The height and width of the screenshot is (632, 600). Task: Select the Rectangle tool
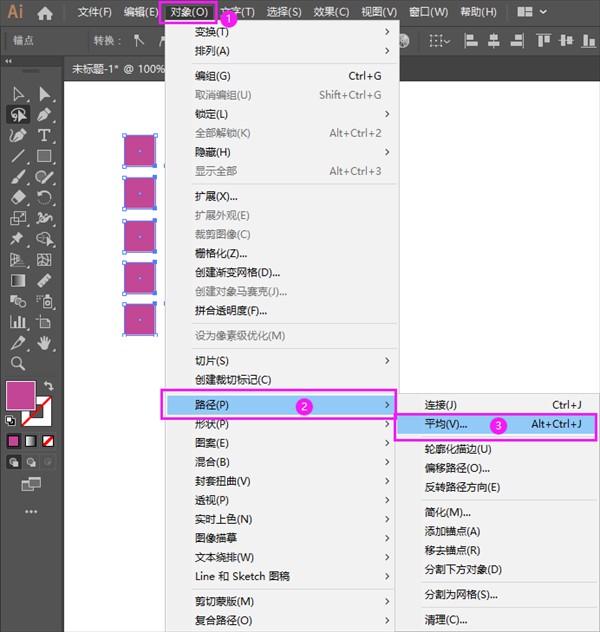tap(44, 156)
